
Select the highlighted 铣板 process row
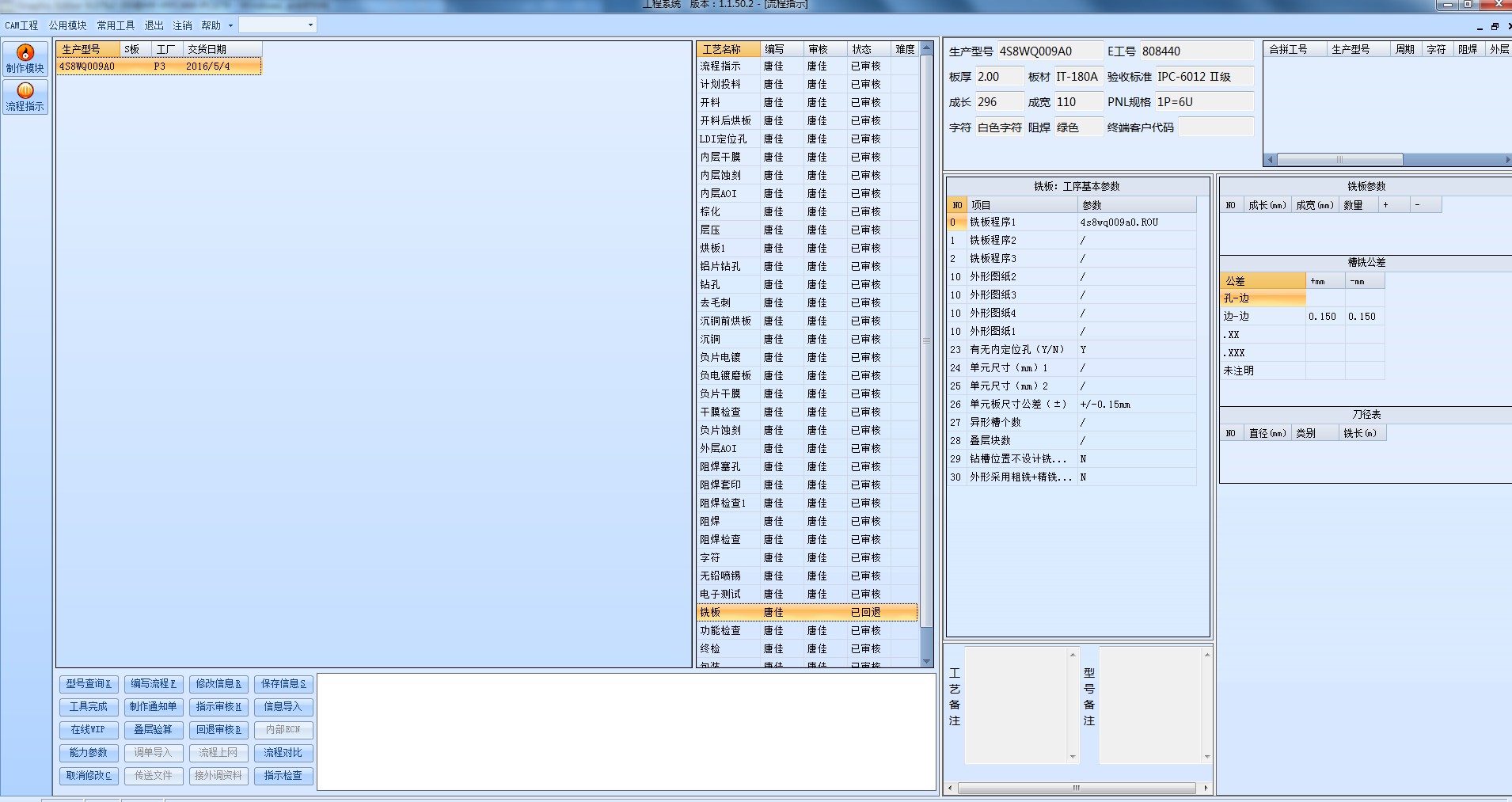[x=807, y=613]
